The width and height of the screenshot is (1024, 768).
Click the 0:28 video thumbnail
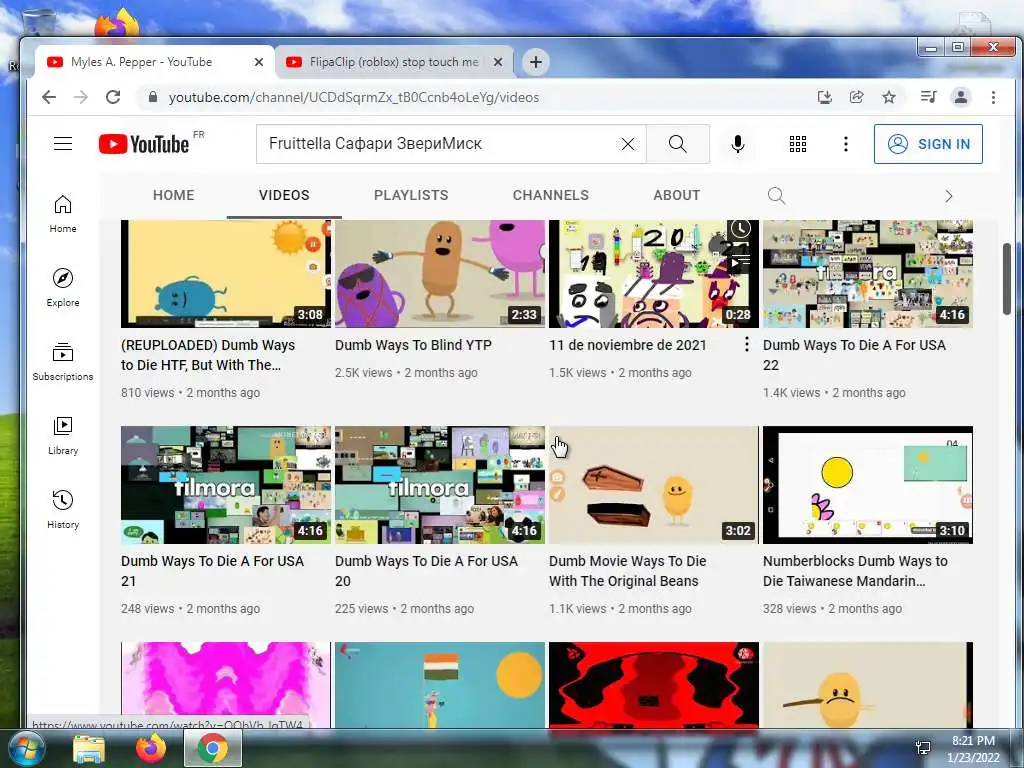click(654, 274)
